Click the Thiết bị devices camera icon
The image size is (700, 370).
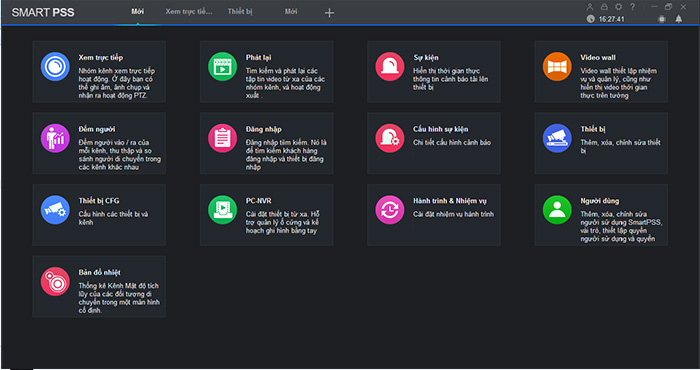(x=557, y=138)
